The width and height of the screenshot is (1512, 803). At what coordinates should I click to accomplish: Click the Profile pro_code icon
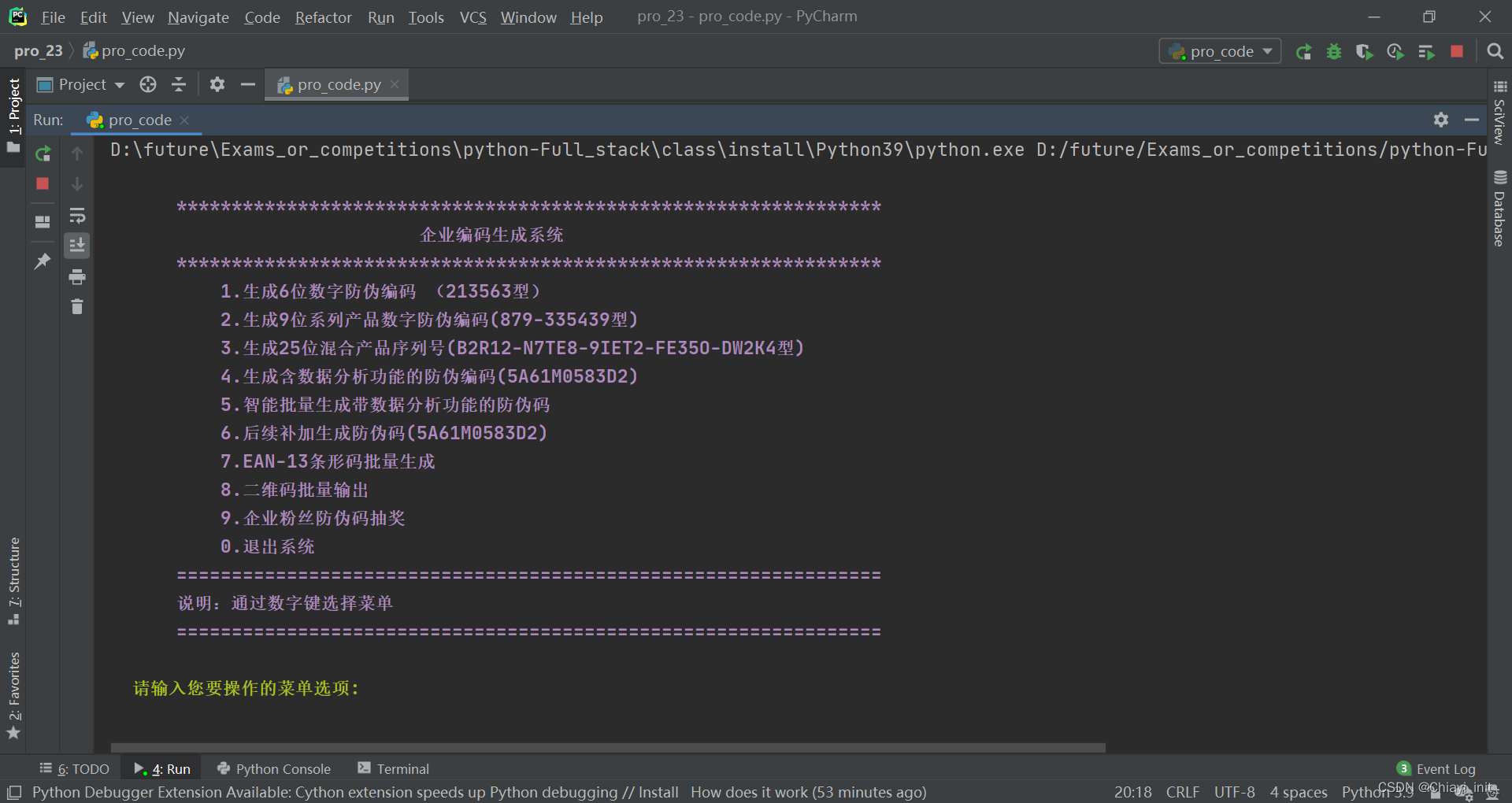[x=1395, y=52]
